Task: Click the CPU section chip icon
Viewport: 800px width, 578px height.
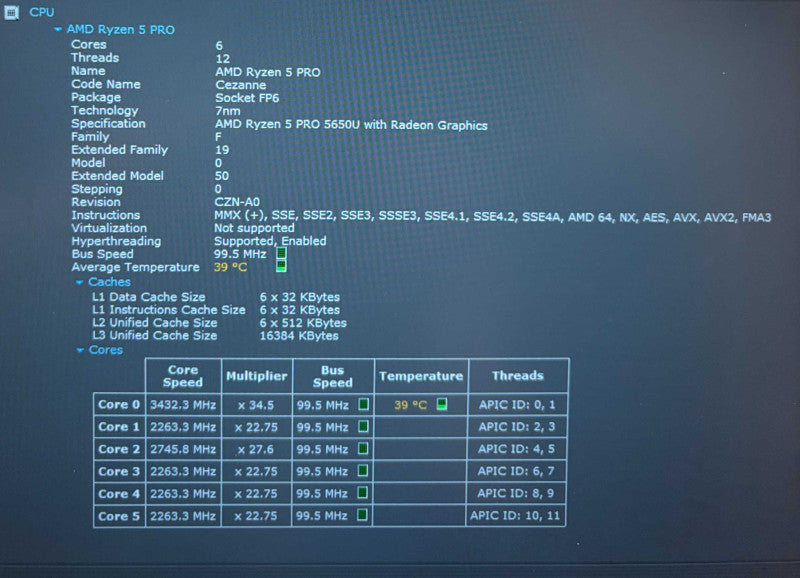Action: (x=11, y=13)
